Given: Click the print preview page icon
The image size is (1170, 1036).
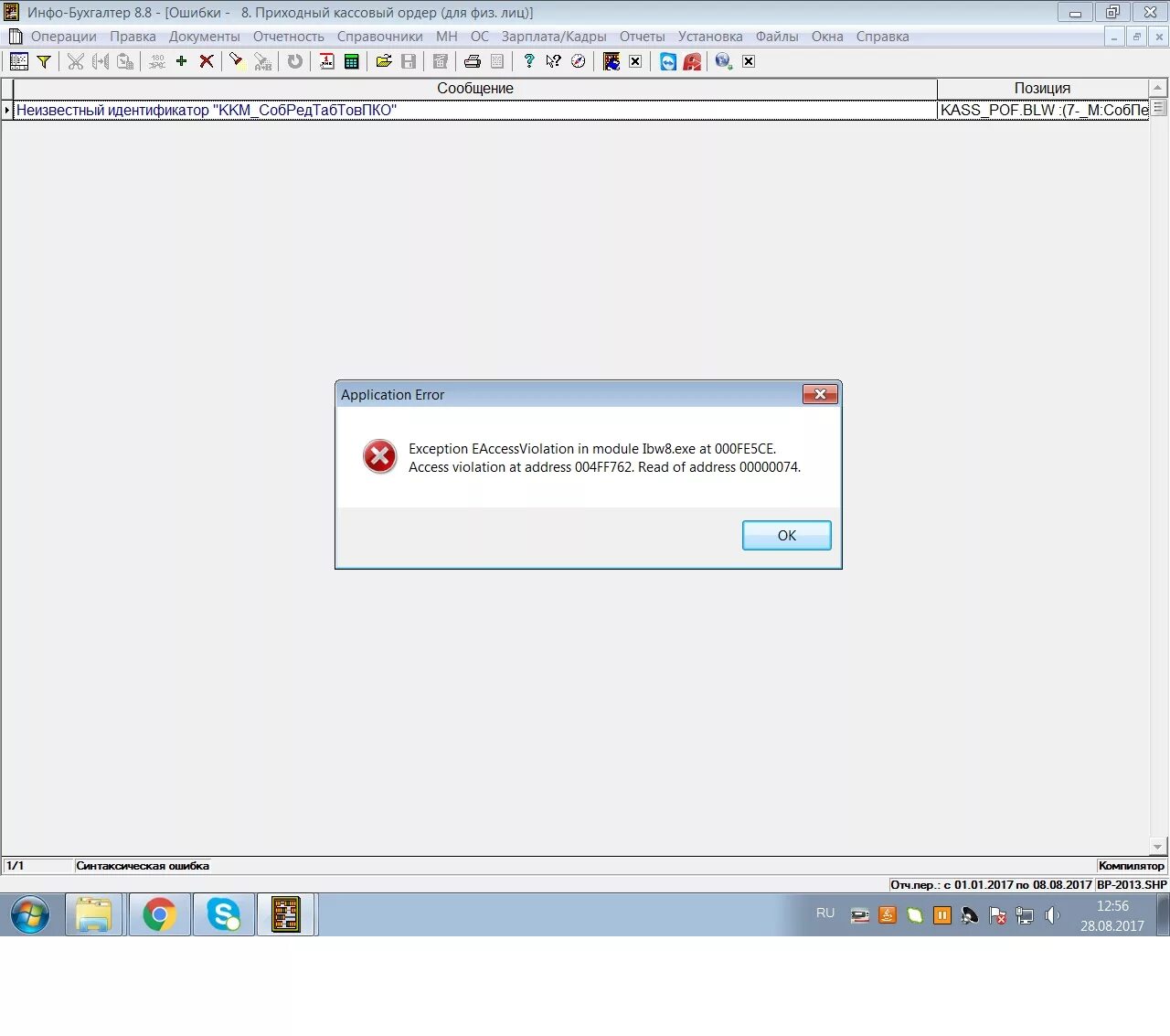Looking at the screenshot, I should pyautogui.click(x=497, y=61).
